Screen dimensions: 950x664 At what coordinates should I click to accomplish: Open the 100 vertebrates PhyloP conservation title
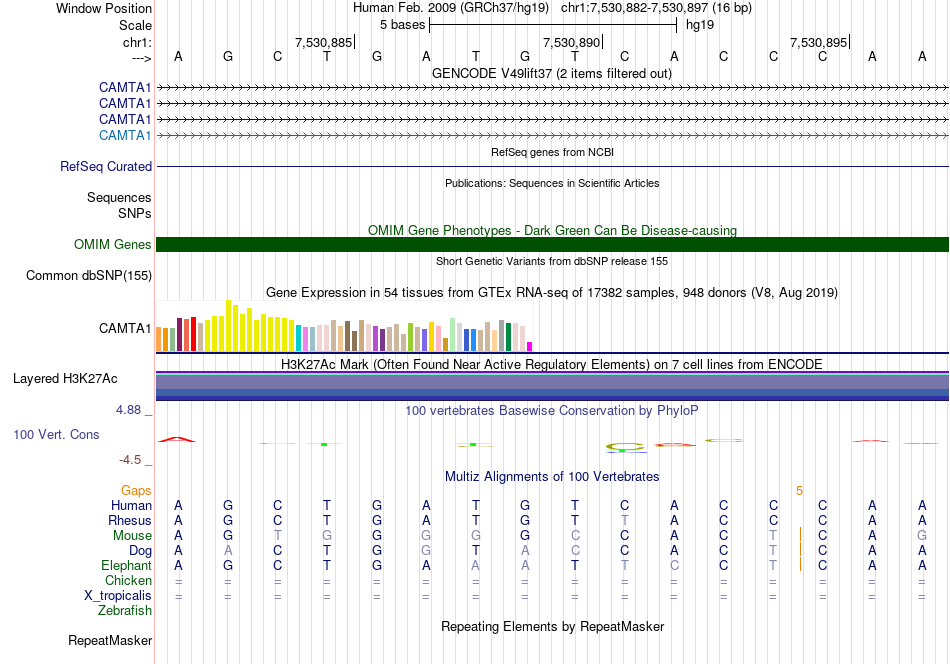551,410
